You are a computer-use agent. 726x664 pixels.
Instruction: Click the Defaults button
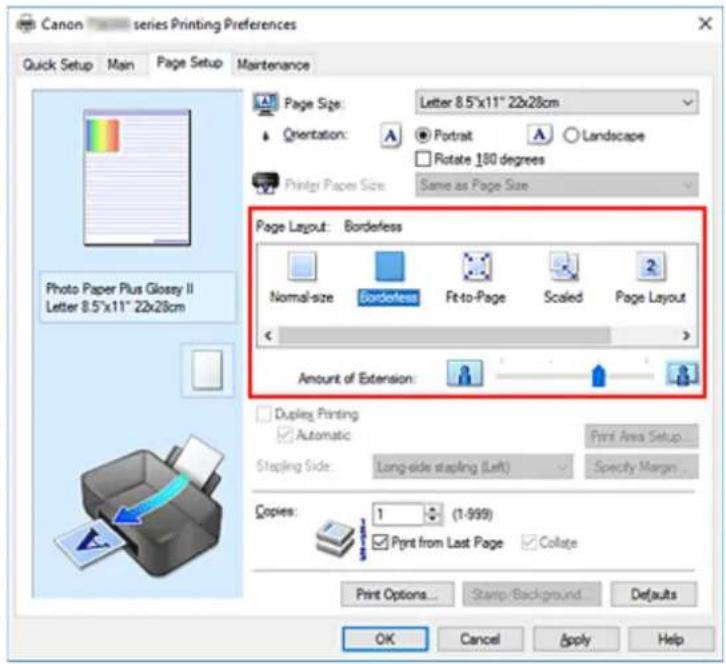point(654,594)
